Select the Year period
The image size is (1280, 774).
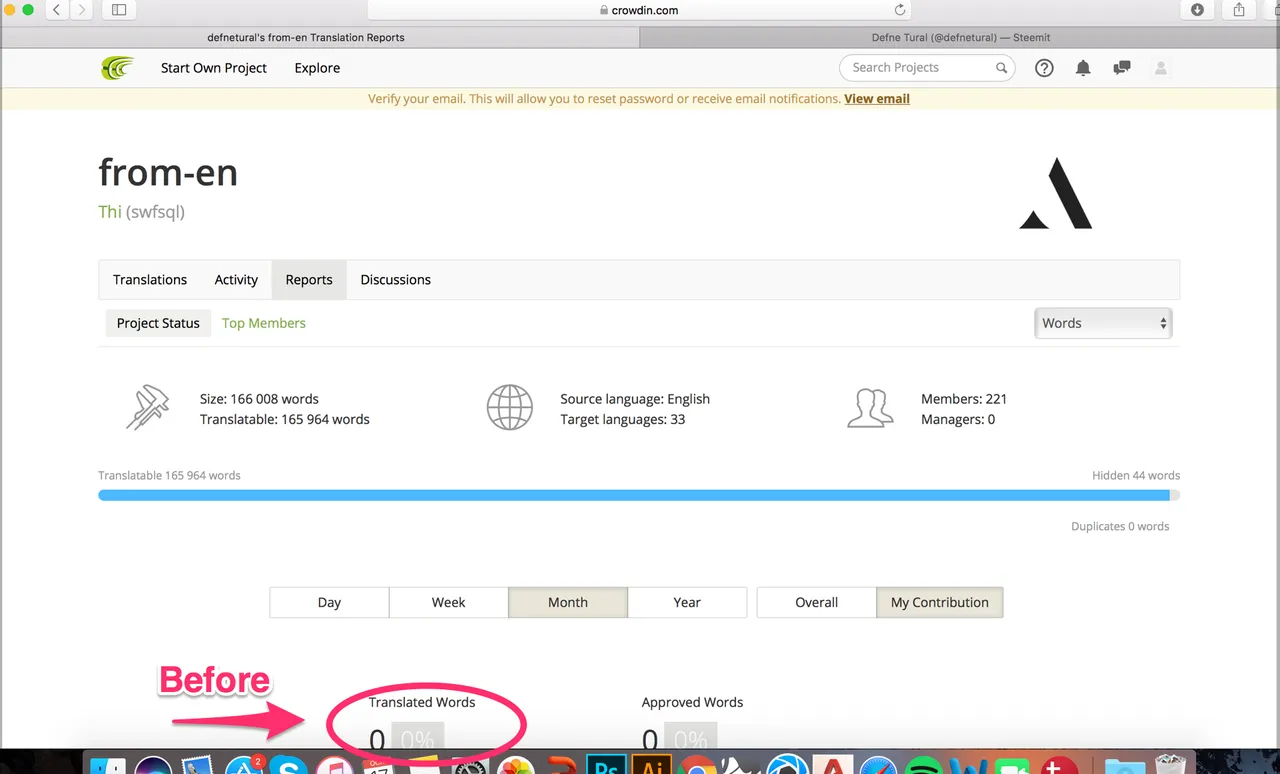point(687,602)
